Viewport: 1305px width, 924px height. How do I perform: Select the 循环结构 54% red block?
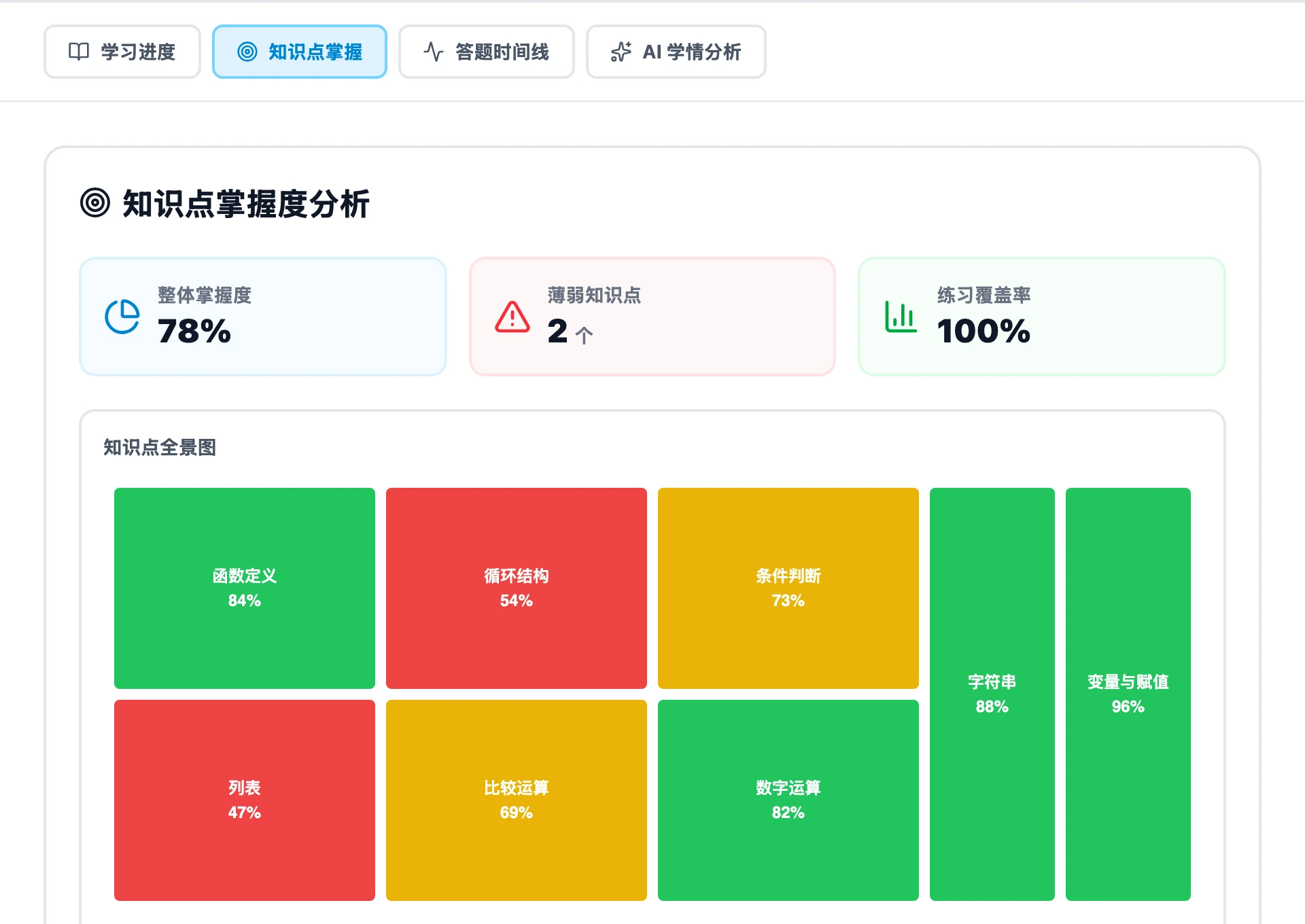tap(517, 588)
